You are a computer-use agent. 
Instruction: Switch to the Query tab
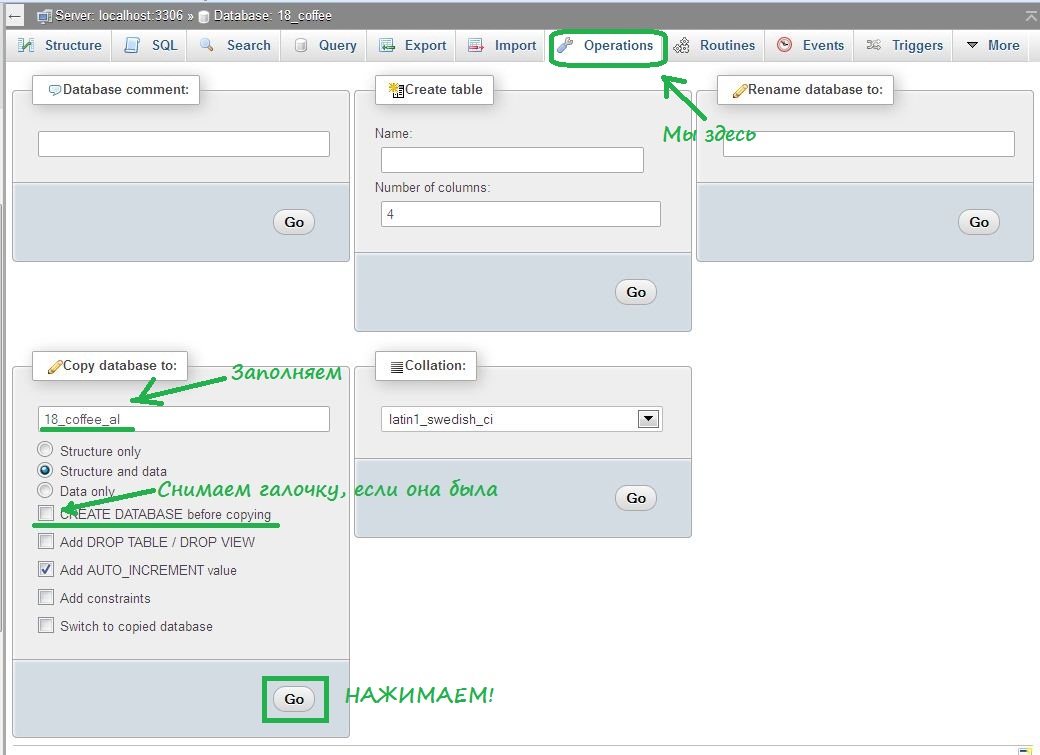[326, 45]
